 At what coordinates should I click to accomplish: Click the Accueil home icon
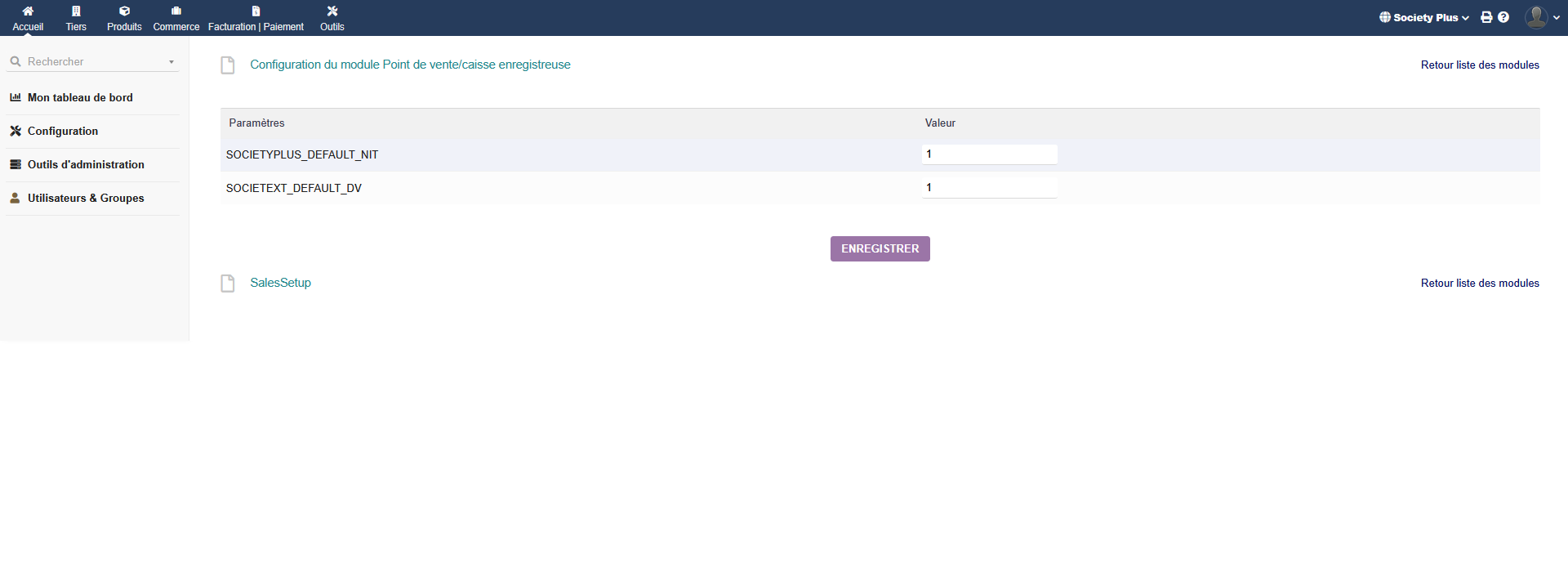(x=28, y=11)
